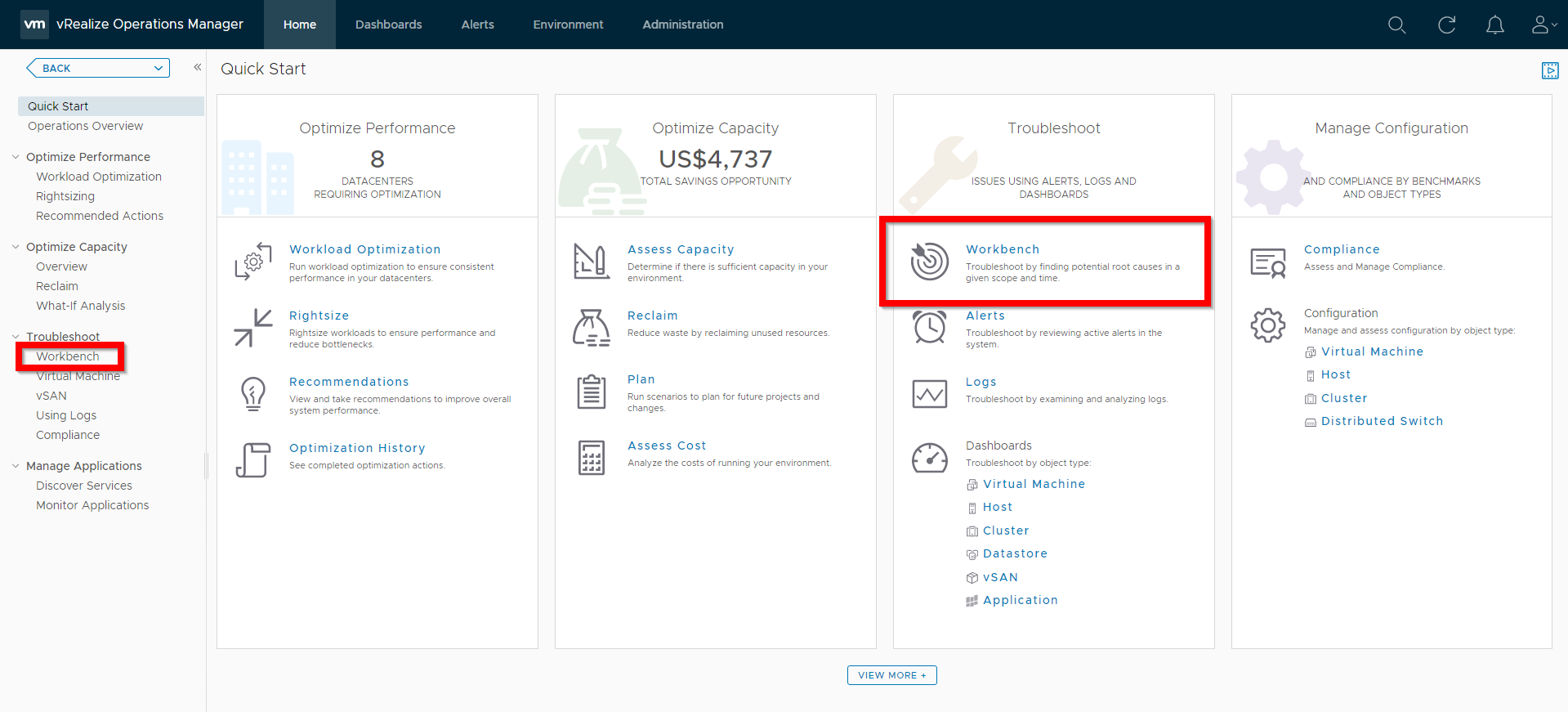Open the Dashboards tab

point(389,25)
